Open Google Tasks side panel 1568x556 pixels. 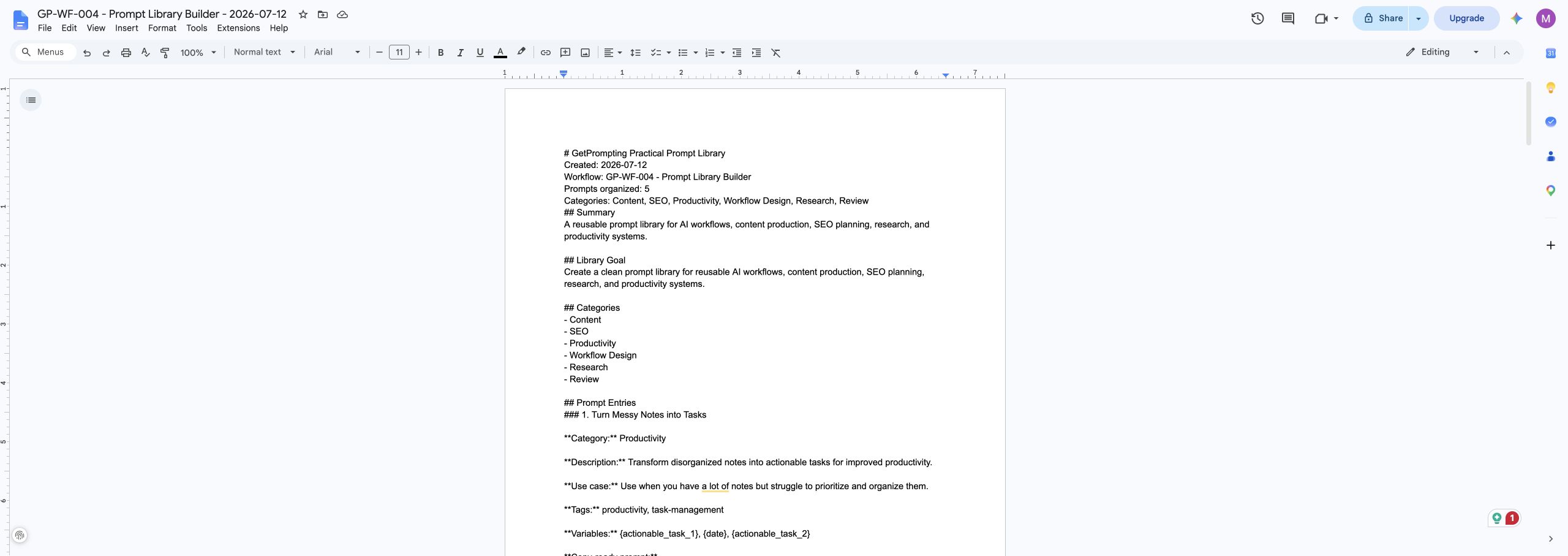pyautogui.click(x=1551, y=122)
